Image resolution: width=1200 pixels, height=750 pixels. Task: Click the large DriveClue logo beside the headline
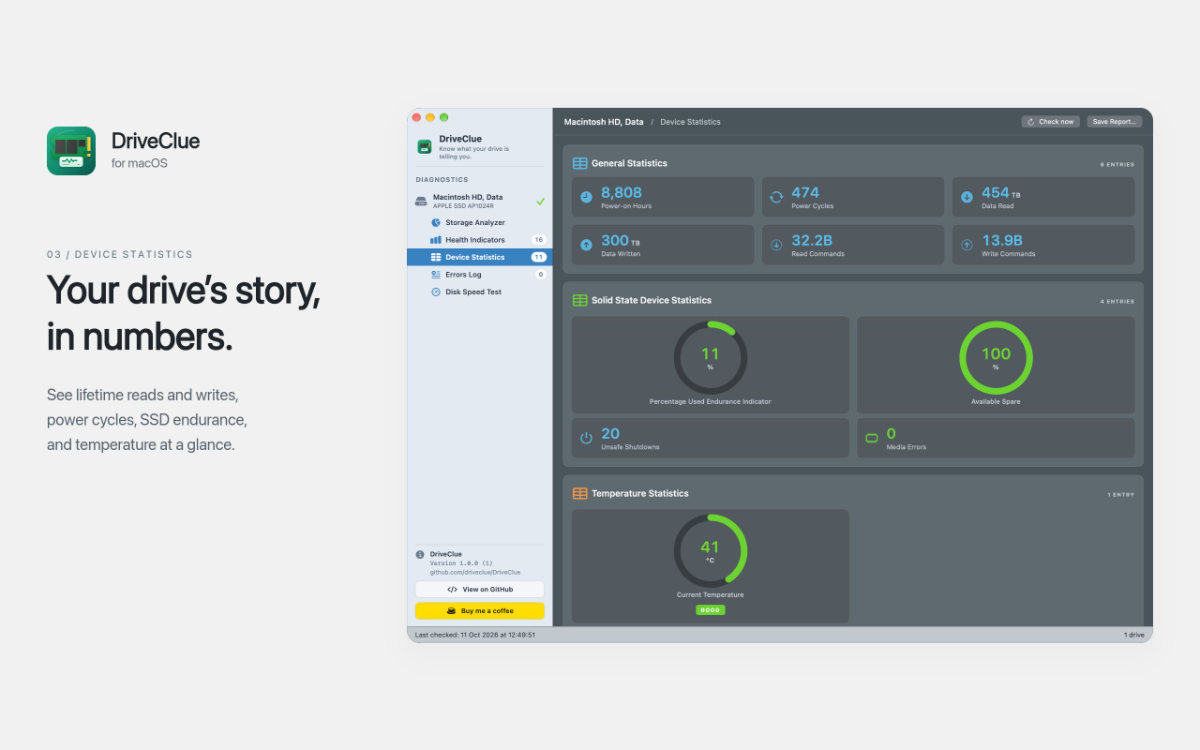(x=71, y=151)
